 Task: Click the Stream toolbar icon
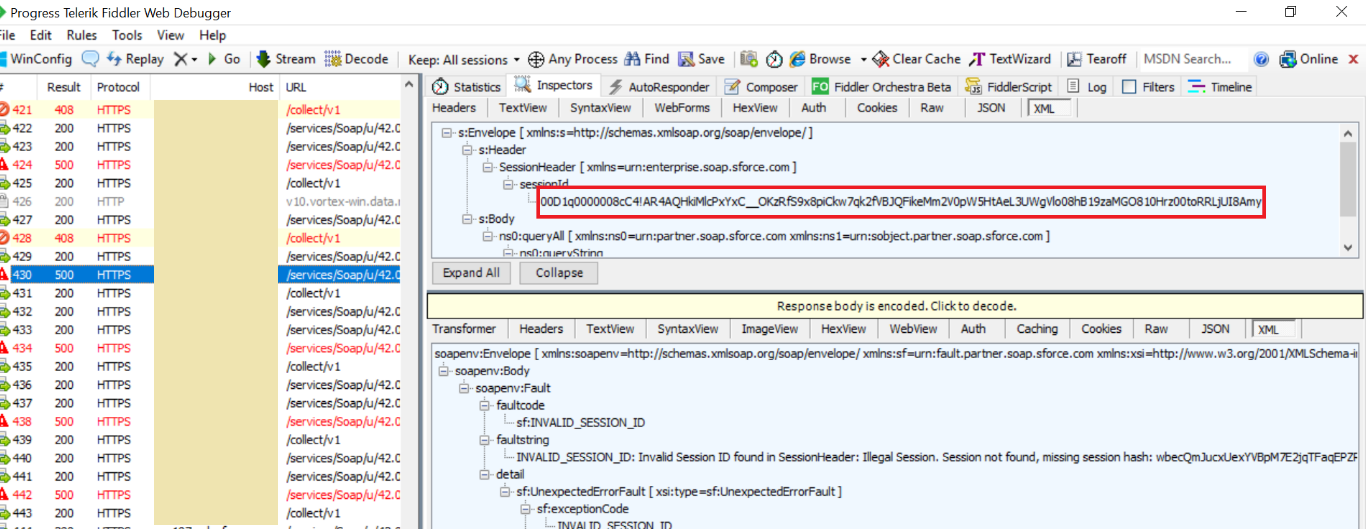tap(264, 59)
